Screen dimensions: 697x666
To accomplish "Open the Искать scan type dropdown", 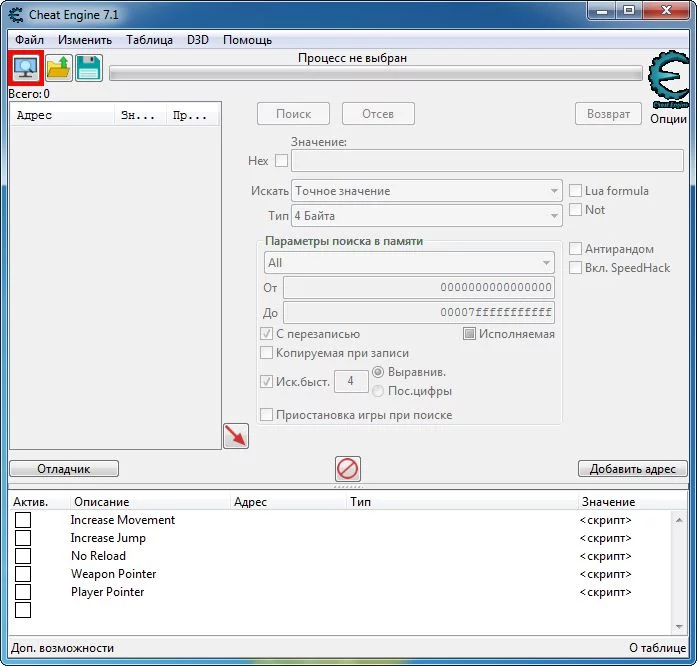I will pos(427,191).
